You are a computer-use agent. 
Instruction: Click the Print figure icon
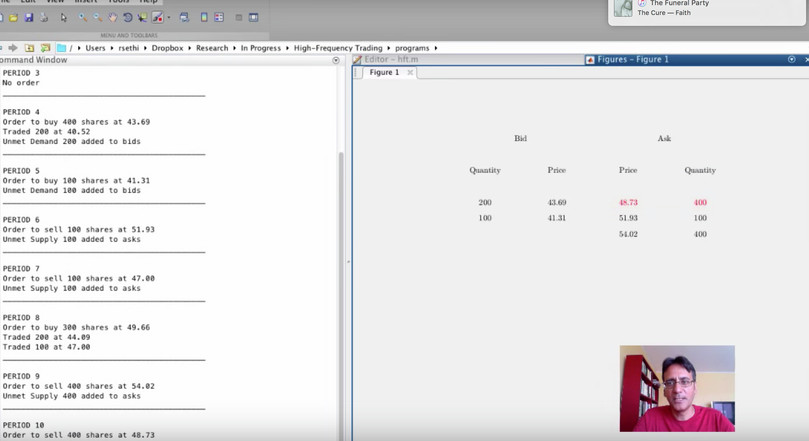coord(43,18)
